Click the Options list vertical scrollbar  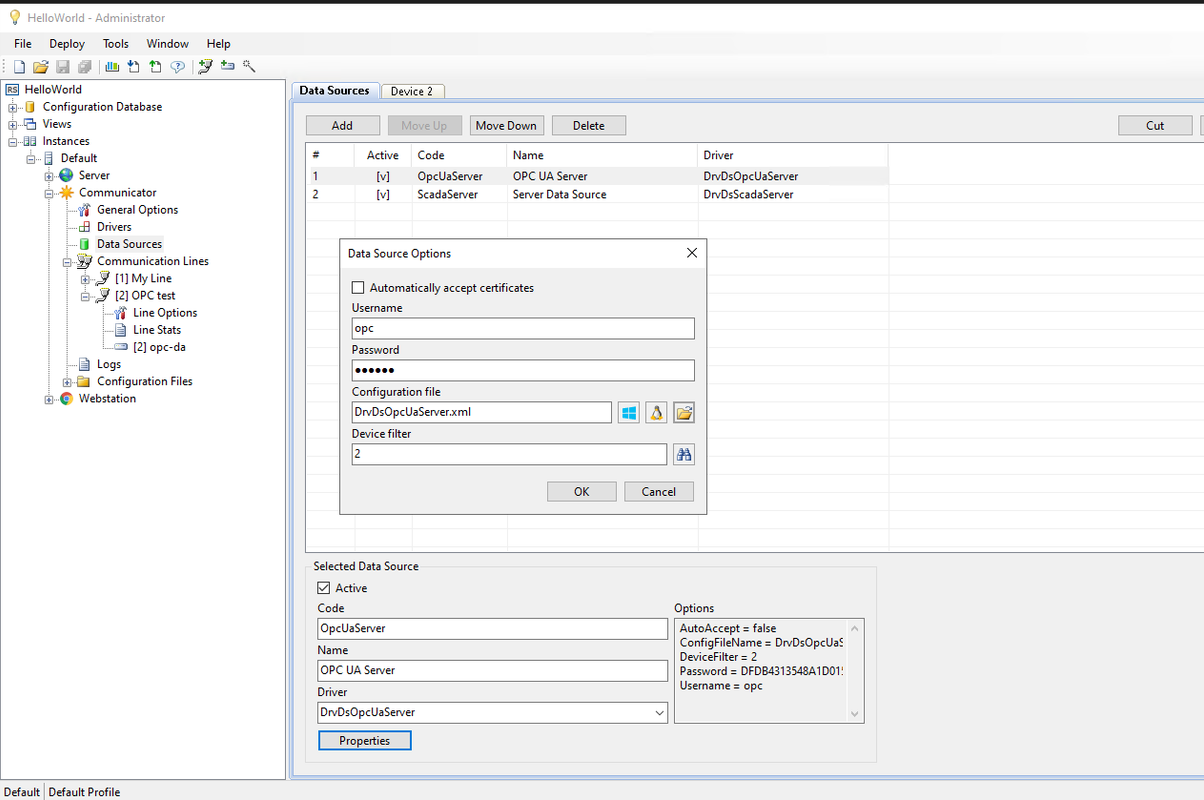click(854, 670)
